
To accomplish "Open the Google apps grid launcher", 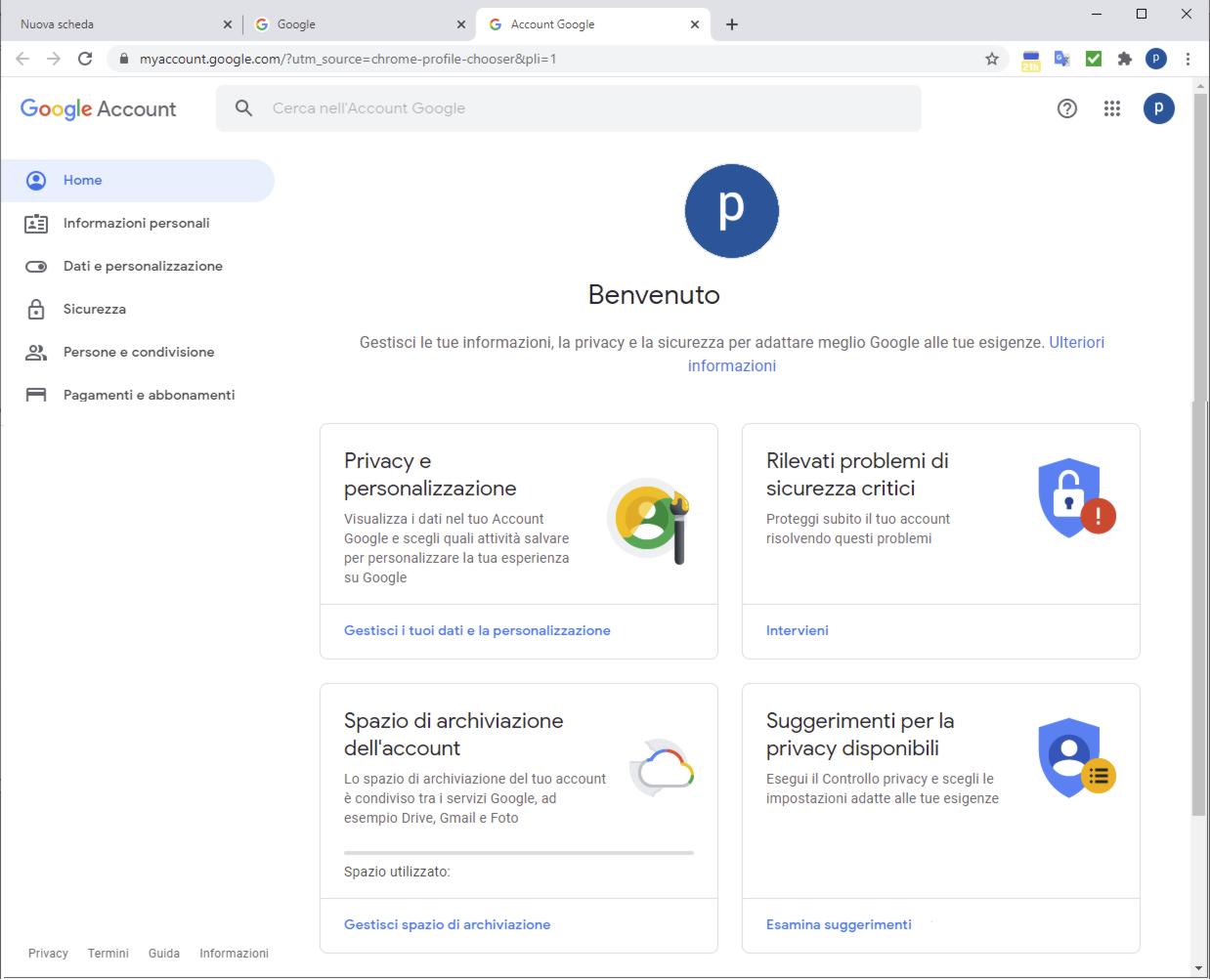I will pos(1112,108).
